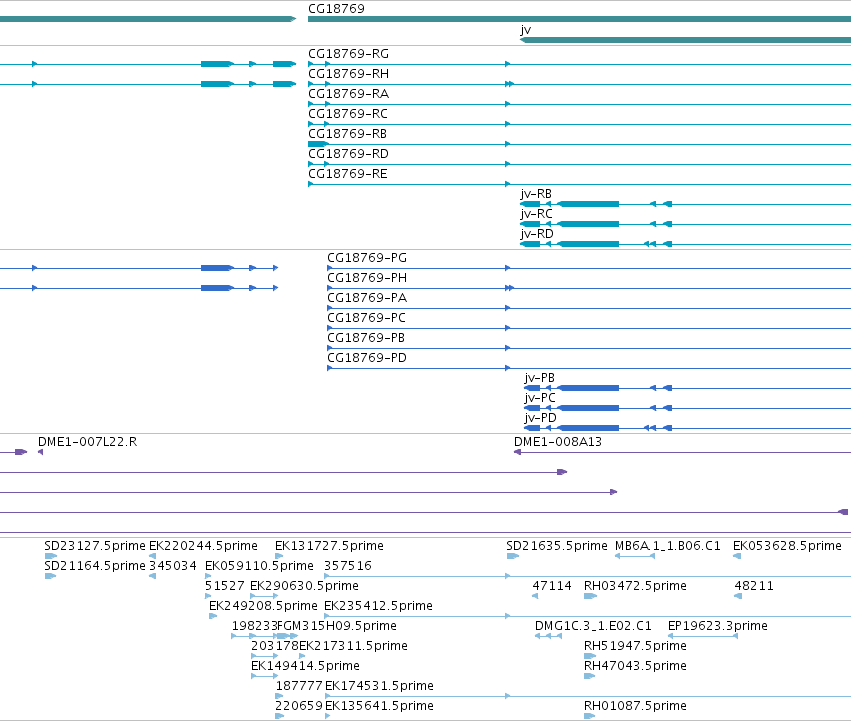Click the EK290630.5prime EST label

point(304,586)
